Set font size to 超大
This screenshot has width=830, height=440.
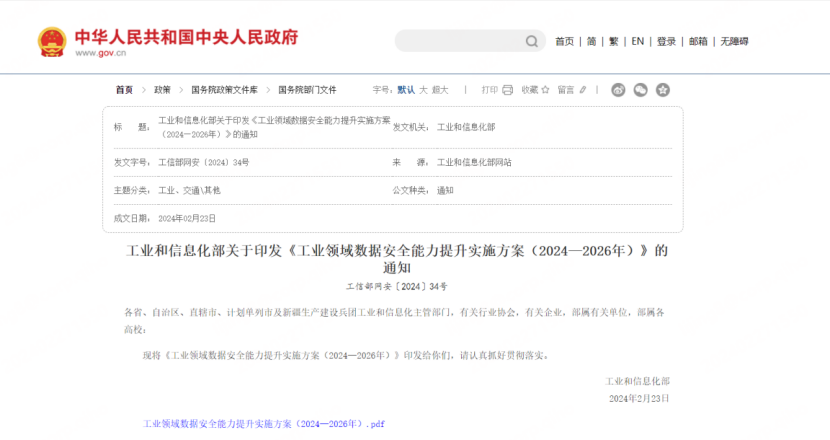pyautogui.click(x=440, y=90)
